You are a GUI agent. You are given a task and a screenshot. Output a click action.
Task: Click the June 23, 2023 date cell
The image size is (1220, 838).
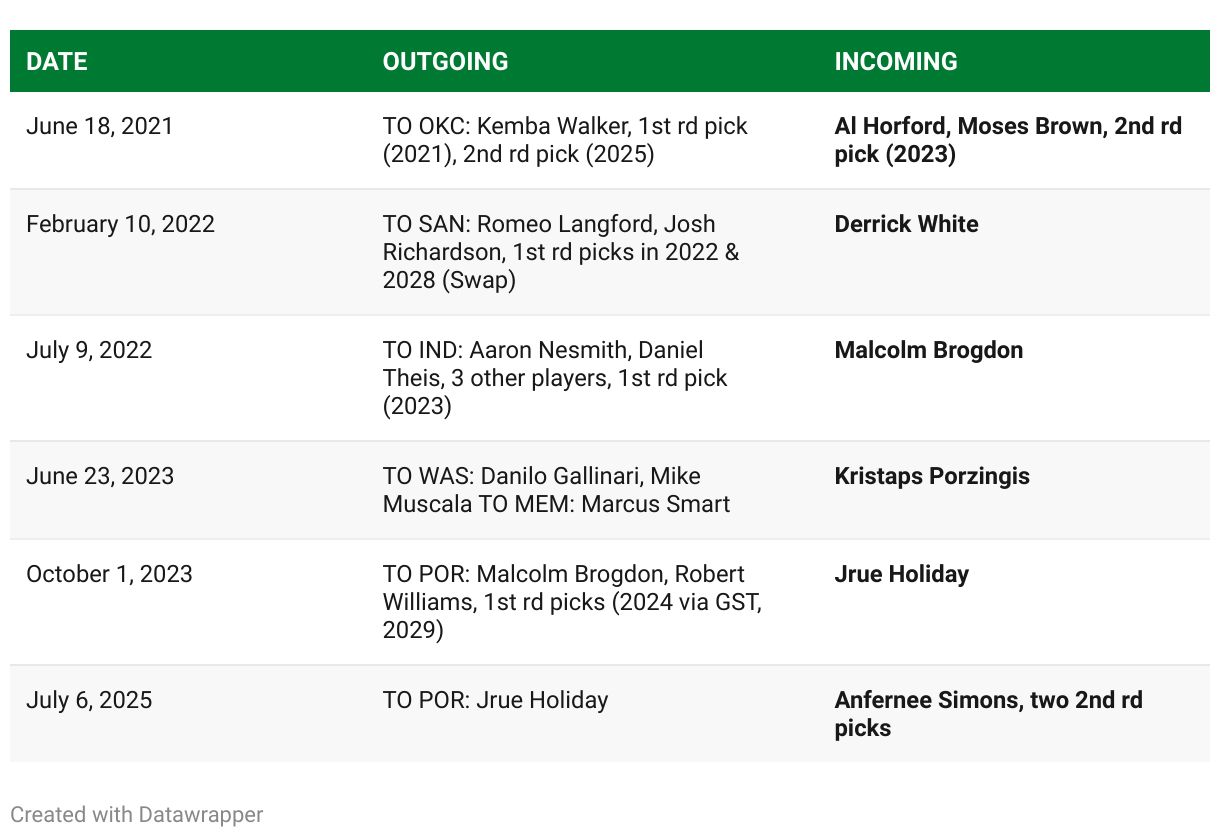point(188,490)
